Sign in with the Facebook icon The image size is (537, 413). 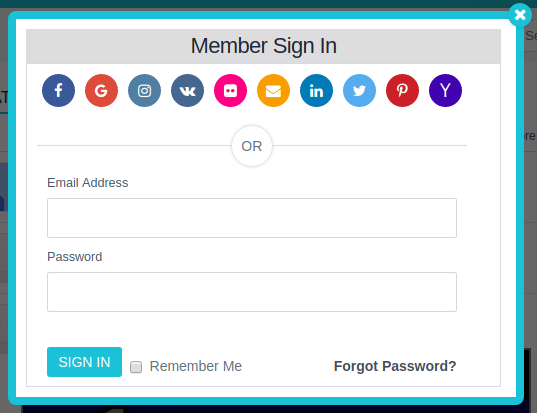(59, 90)
